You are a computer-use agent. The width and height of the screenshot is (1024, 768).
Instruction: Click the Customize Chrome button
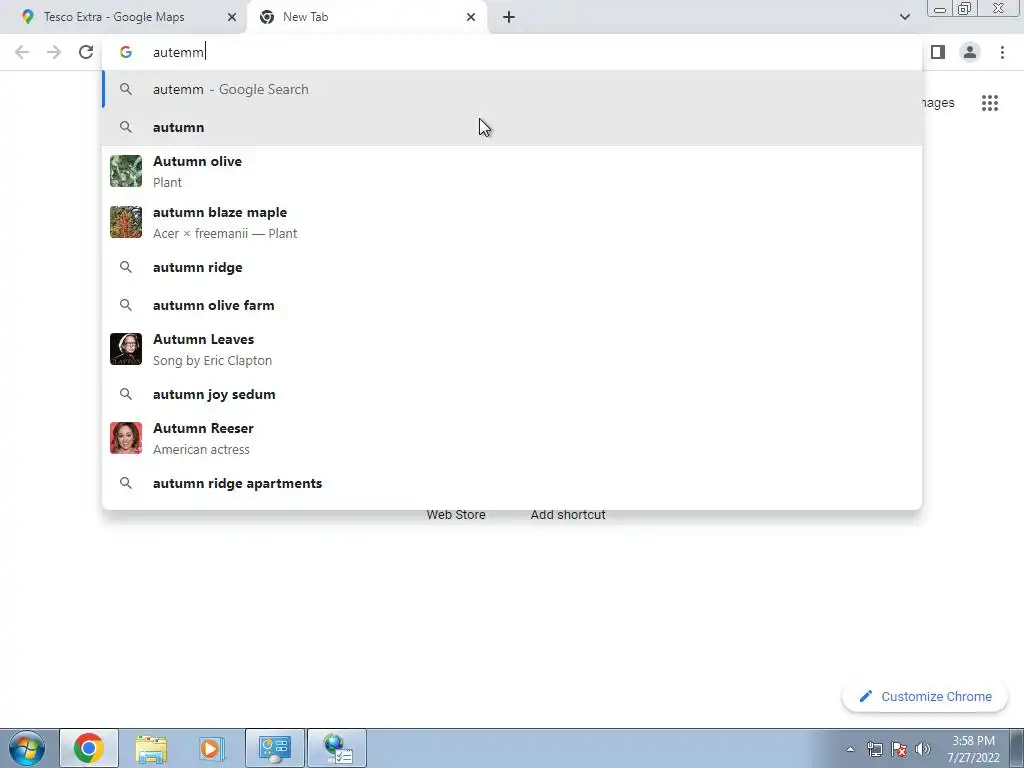click(x=925, y=697)
